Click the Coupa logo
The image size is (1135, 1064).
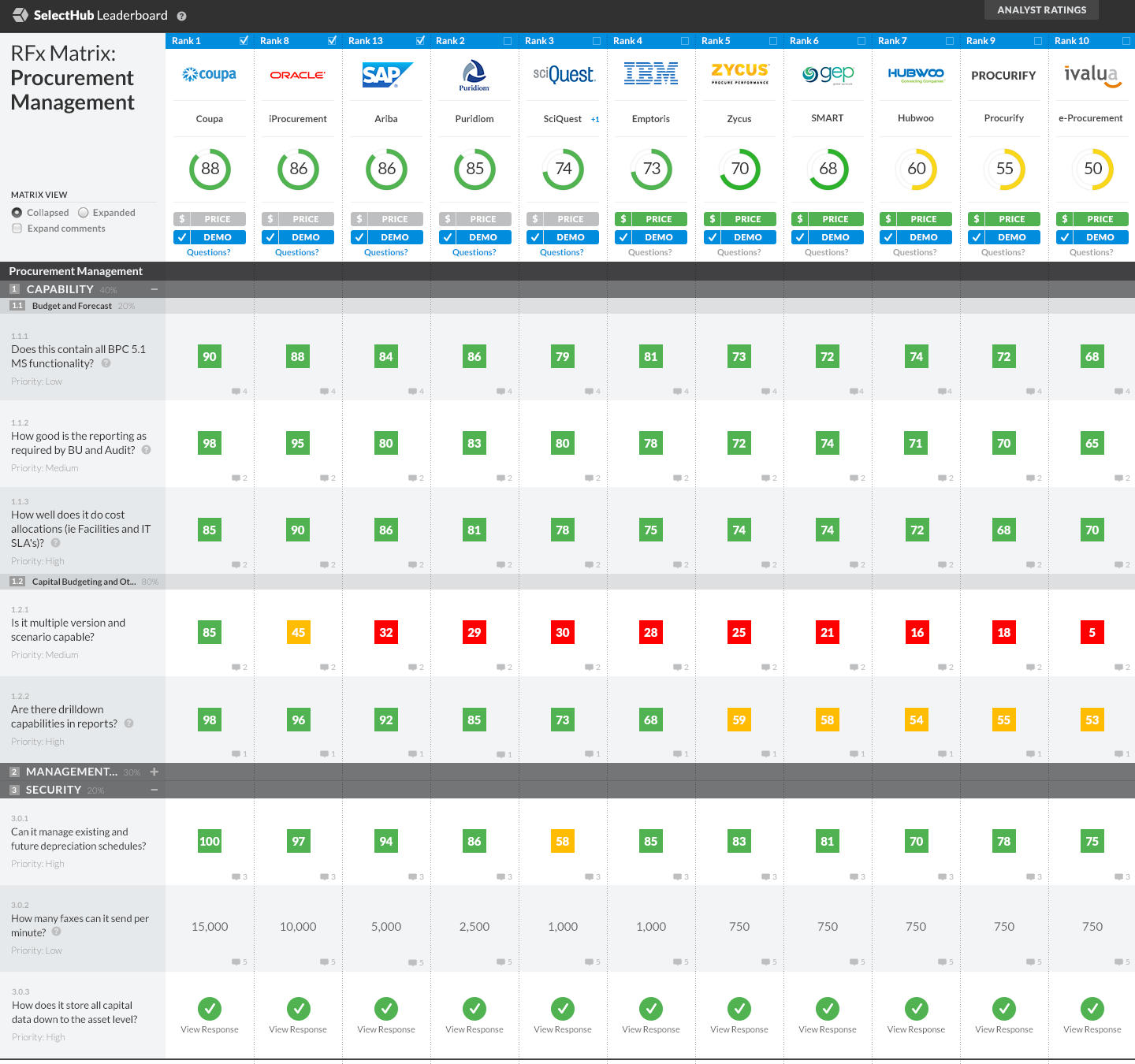(209, 74)
